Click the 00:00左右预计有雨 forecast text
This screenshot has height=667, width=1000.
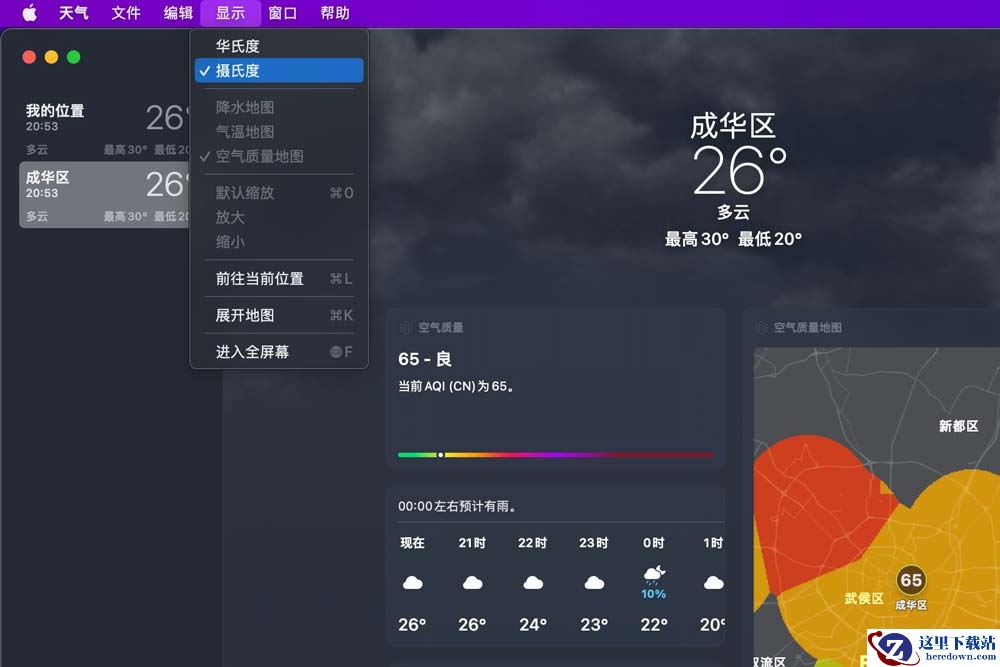[457, 506]
